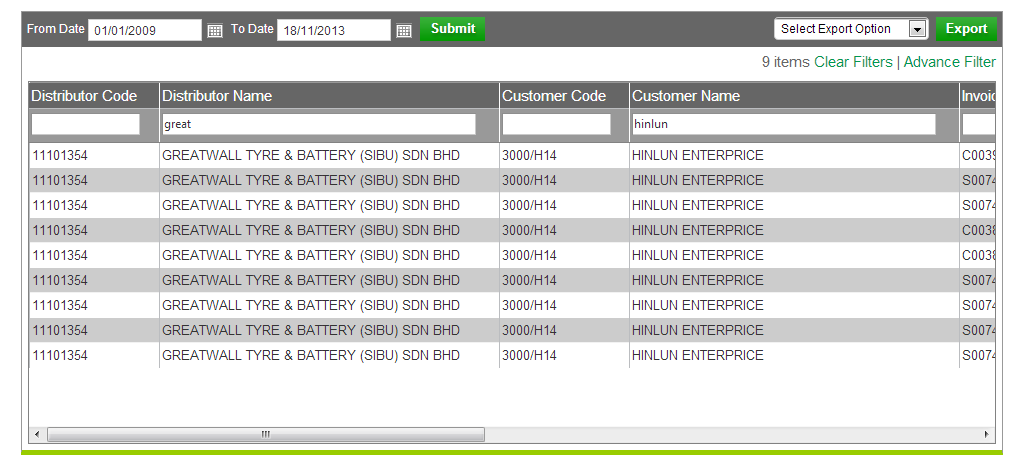Viewport: 1016px width, 464px height.
Task: Click the Distributor Code filter box
Action: (x=86, y=124)
